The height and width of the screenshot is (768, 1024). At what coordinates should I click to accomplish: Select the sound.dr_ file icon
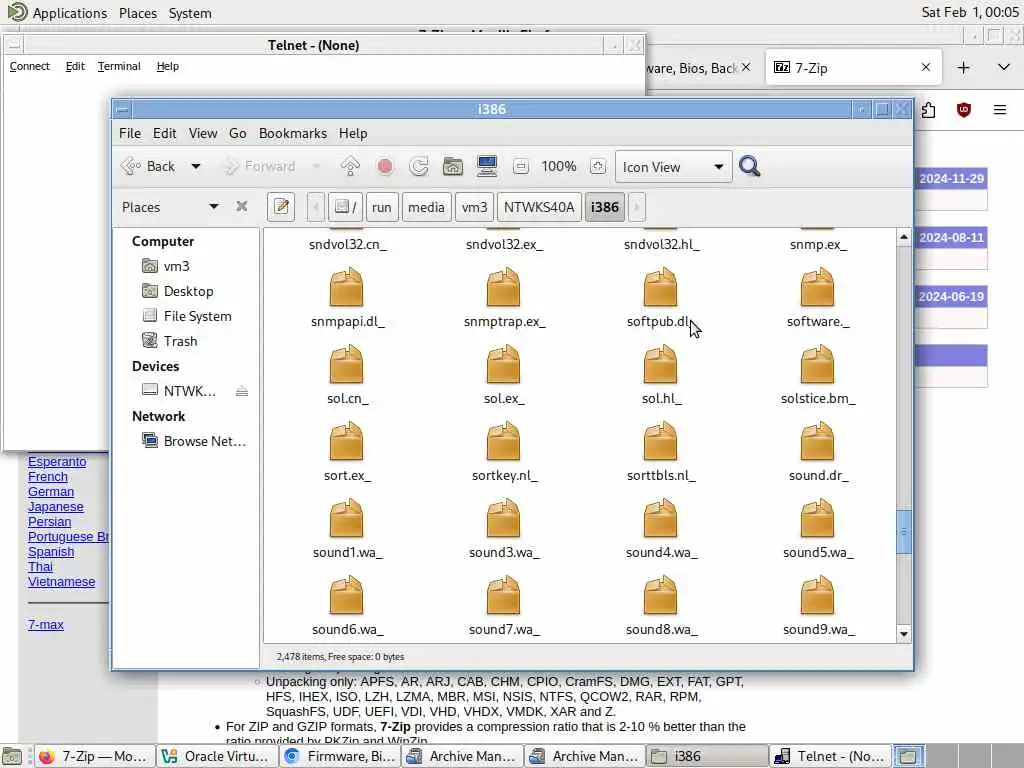[817, 441]
